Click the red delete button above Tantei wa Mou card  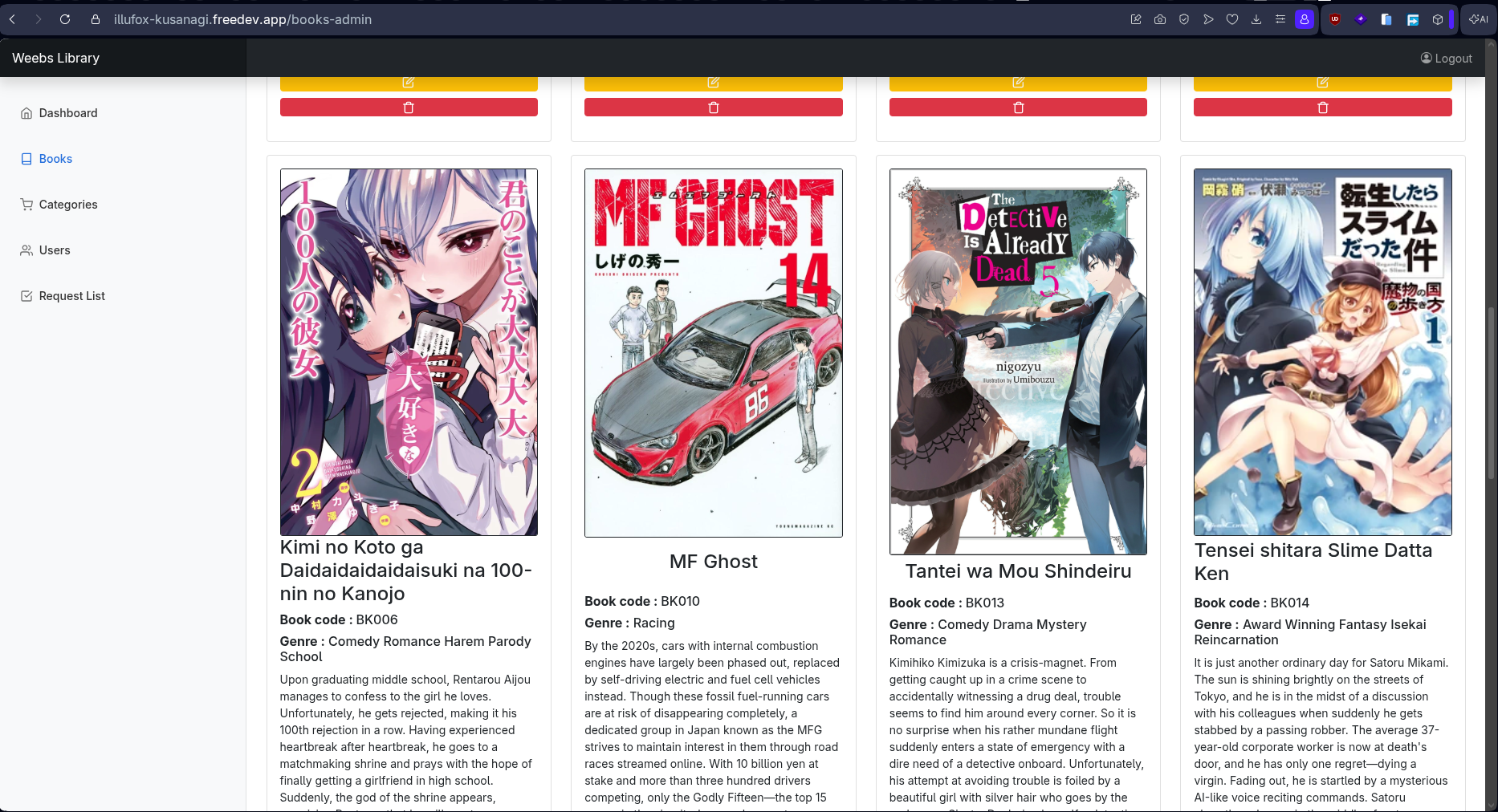point(1018,108)
